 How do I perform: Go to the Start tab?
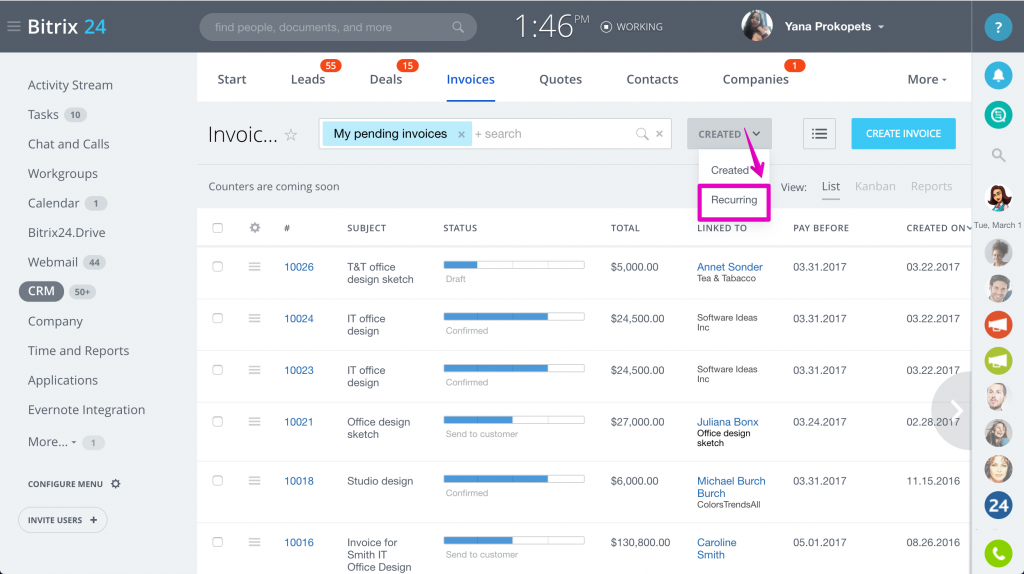click(x=232, y=79)
